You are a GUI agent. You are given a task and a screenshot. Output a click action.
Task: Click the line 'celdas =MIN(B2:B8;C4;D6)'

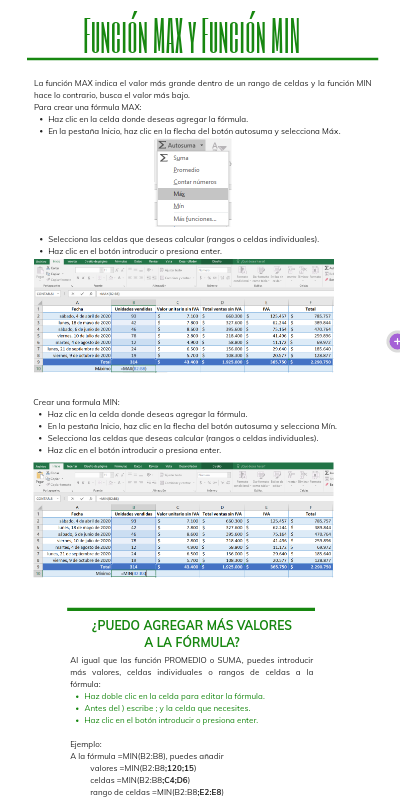[140, 780]
